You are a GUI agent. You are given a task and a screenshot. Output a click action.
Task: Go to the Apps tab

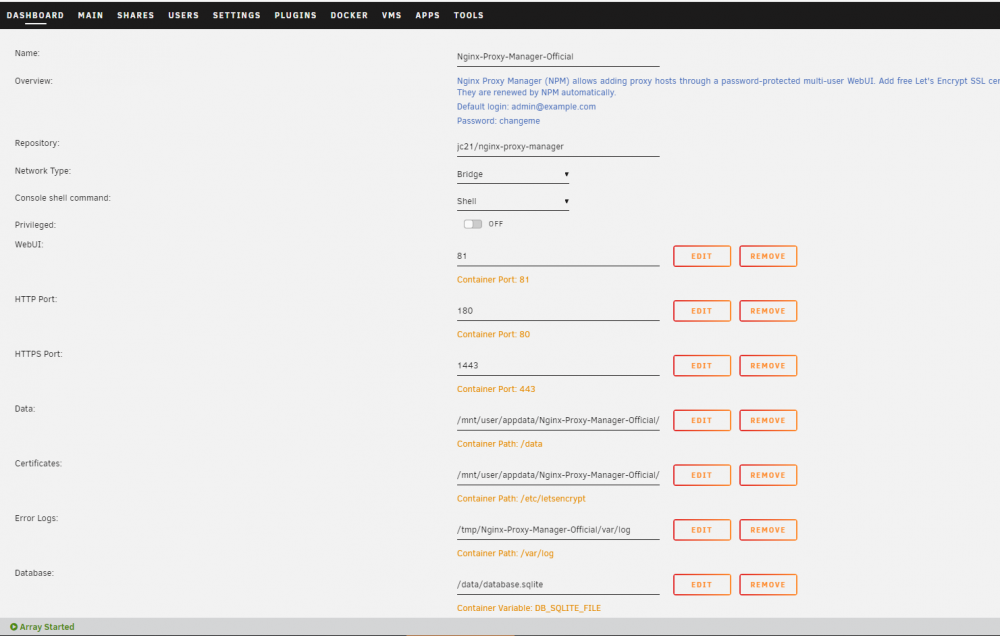(427, 15)
